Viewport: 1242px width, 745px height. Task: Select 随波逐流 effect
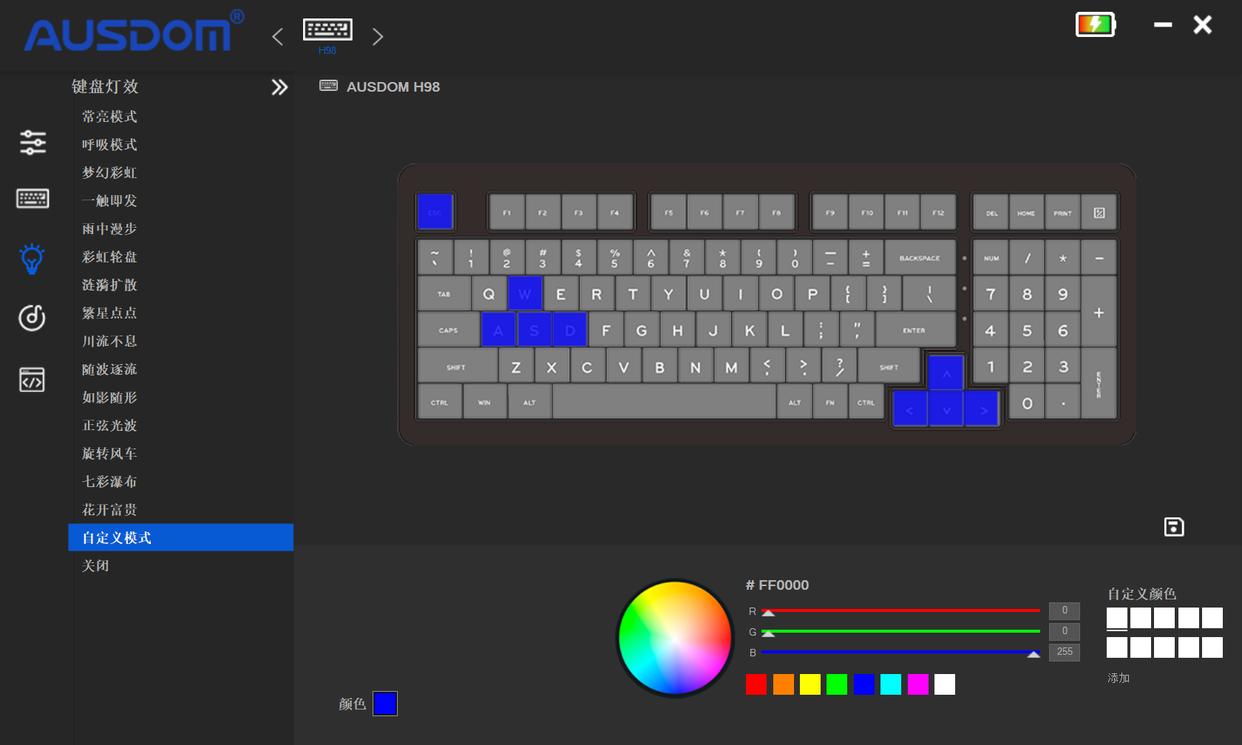(110, 369)
